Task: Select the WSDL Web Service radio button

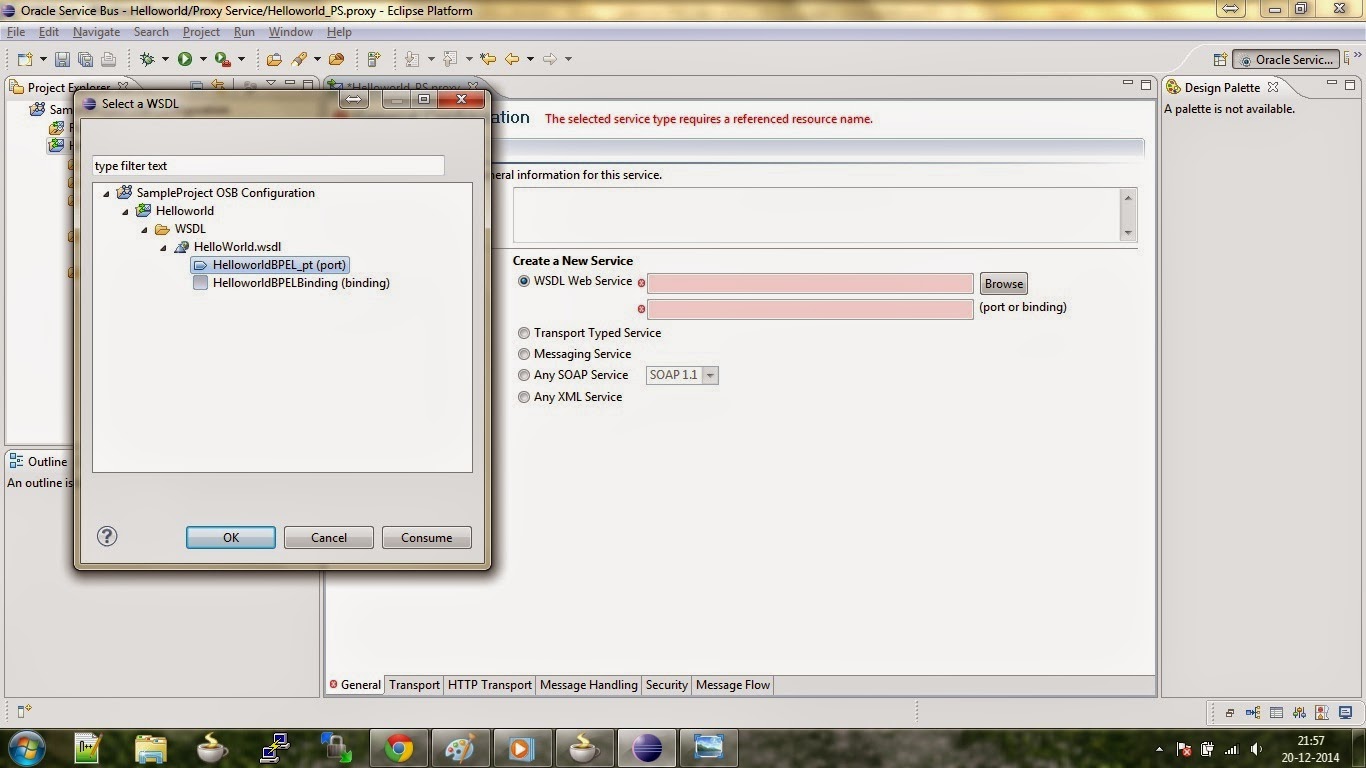Action: [524, 281]
